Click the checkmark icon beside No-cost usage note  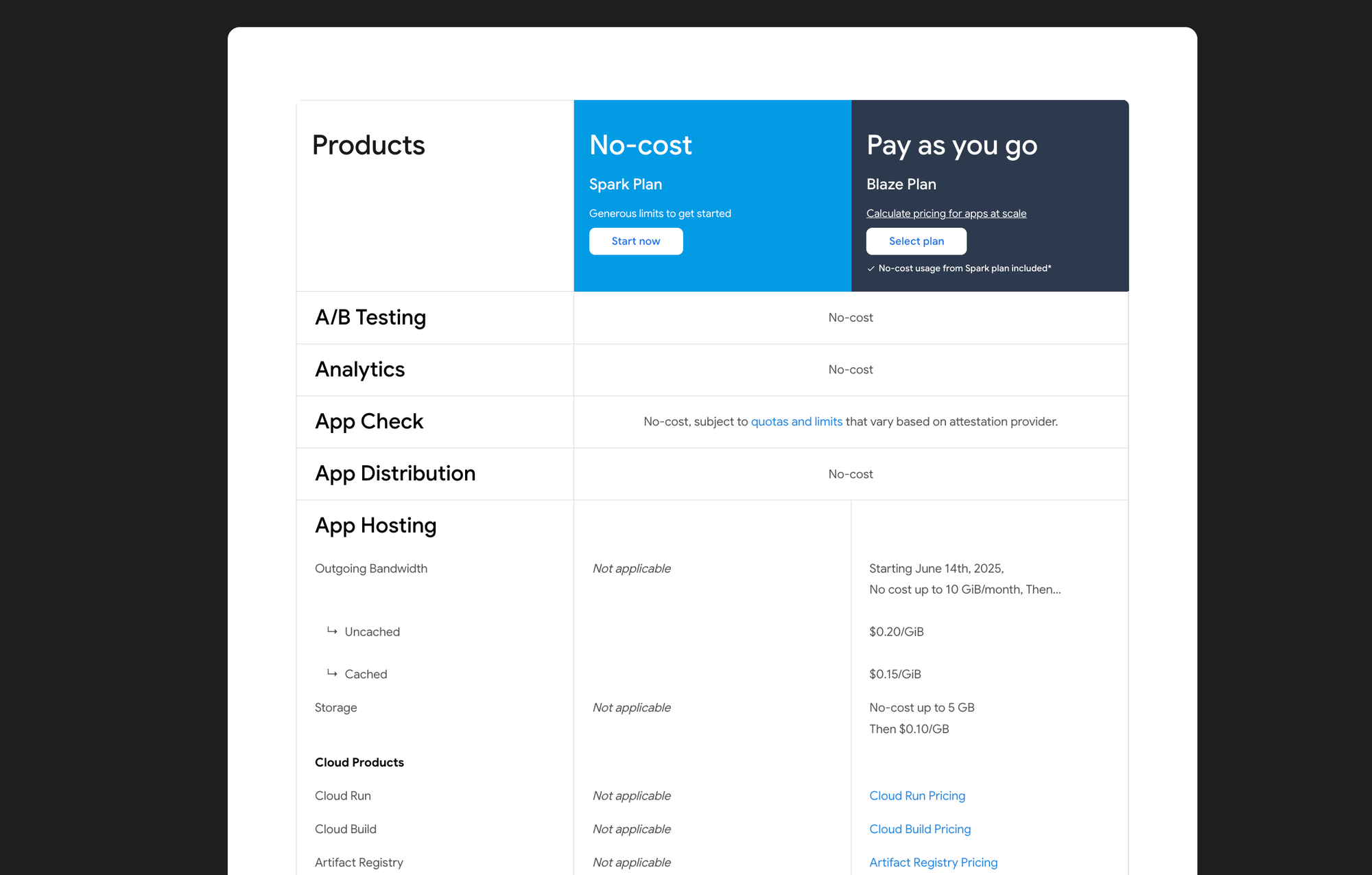pos(871,268)
